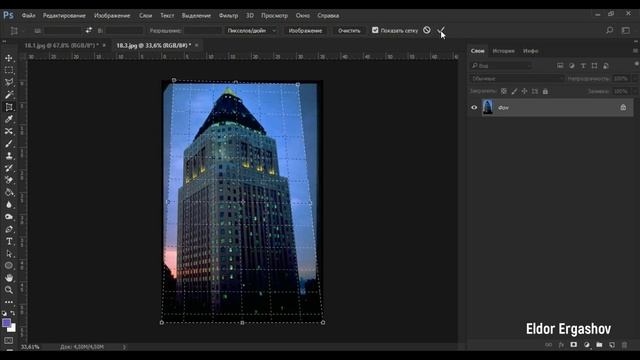Select the Eyedropper tool
The image size is (640, 360).
pyautogui.click(x=9, y=119)
